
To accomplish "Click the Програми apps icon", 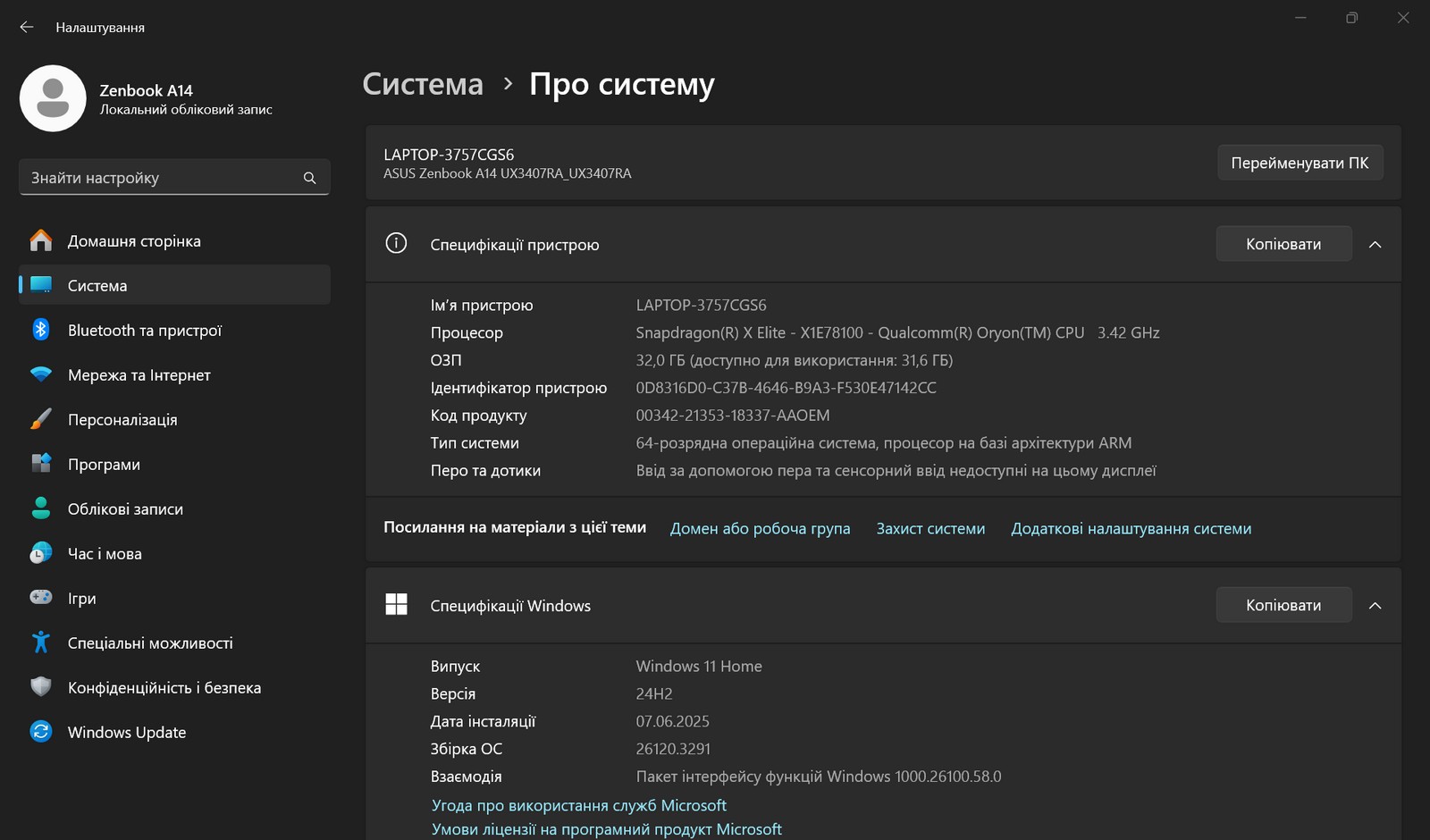I will (41, 464).
